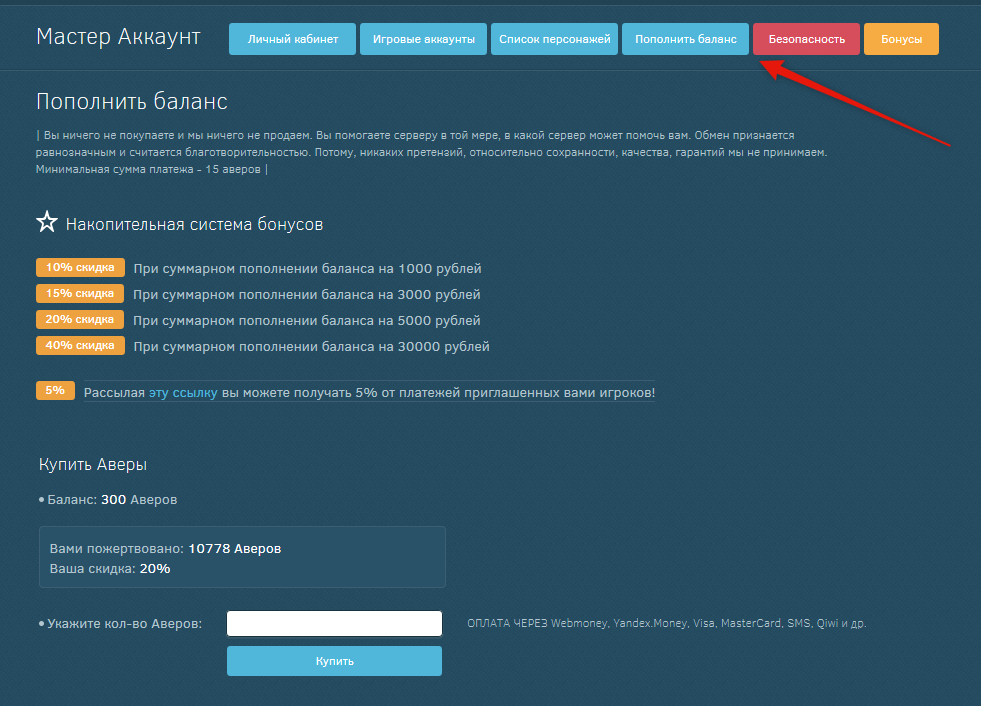Open the Личный кабинет tab

292,39
